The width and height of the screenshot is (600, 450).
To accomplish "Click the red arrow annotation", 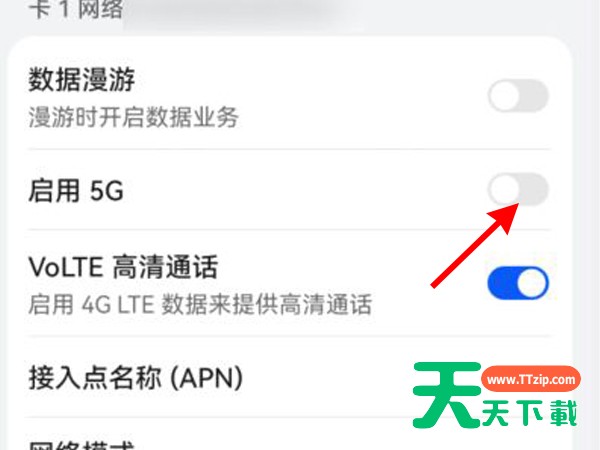I will pos(474,245).
